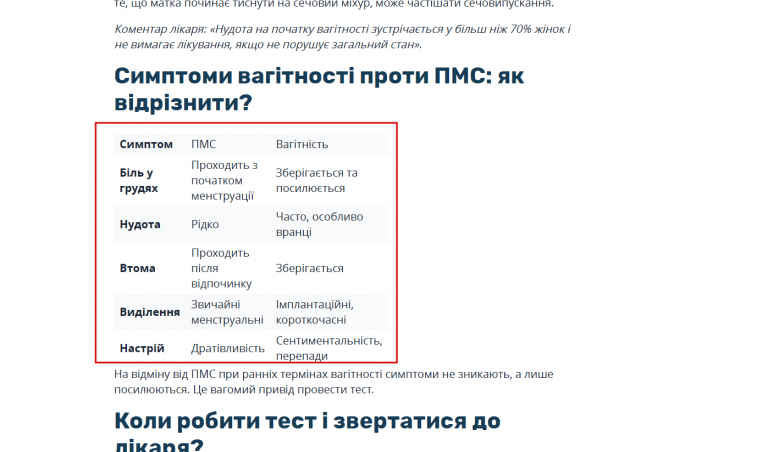Click cell 'Проходить після відпочинку'
768x452 pixels.
(221, 268)
